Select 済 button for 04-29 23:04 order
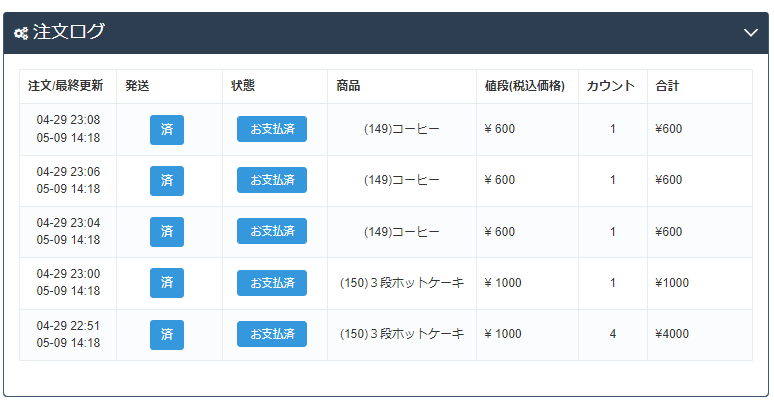This screenshot has width=774, height=402. (x=167, y=232)
